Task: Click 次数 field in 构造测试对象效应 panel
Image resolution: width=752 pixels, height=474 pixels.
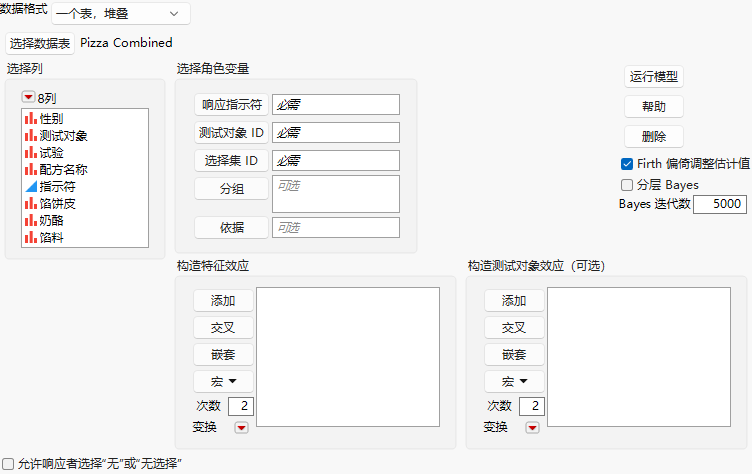Action: coord(532,406)
